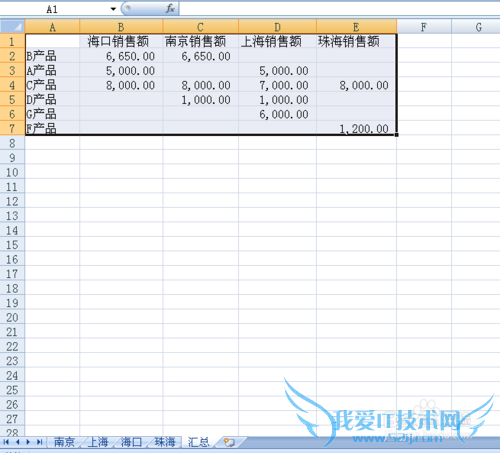Switch to the 海口 sheet tab
Viewport: 500px width, 453px height.
click(x=131, y=442)
